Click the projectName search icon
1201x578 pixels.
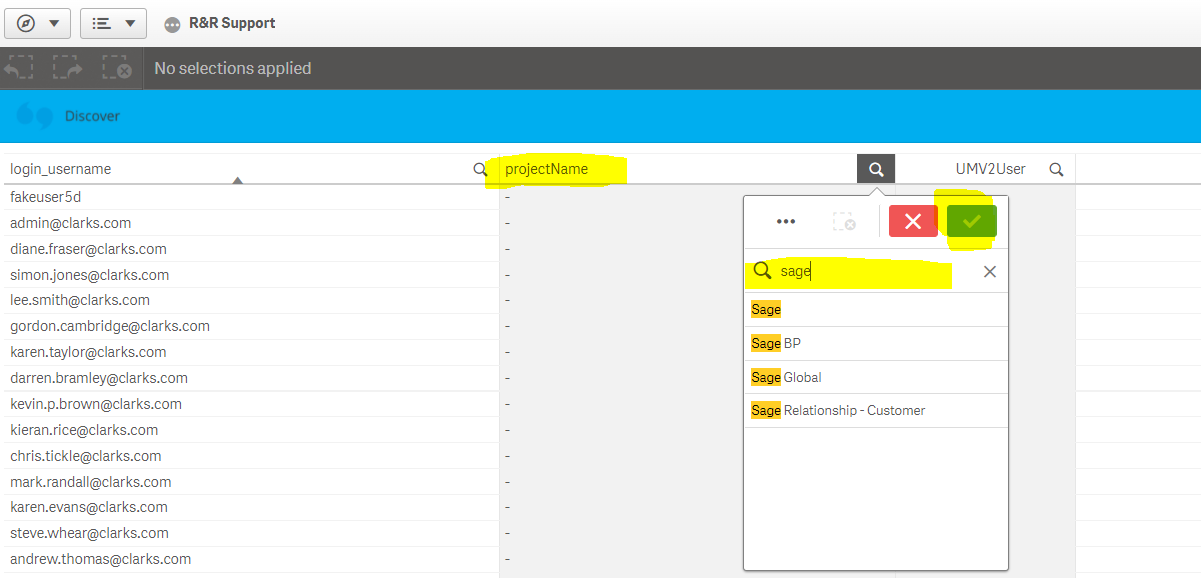(876, 169)
